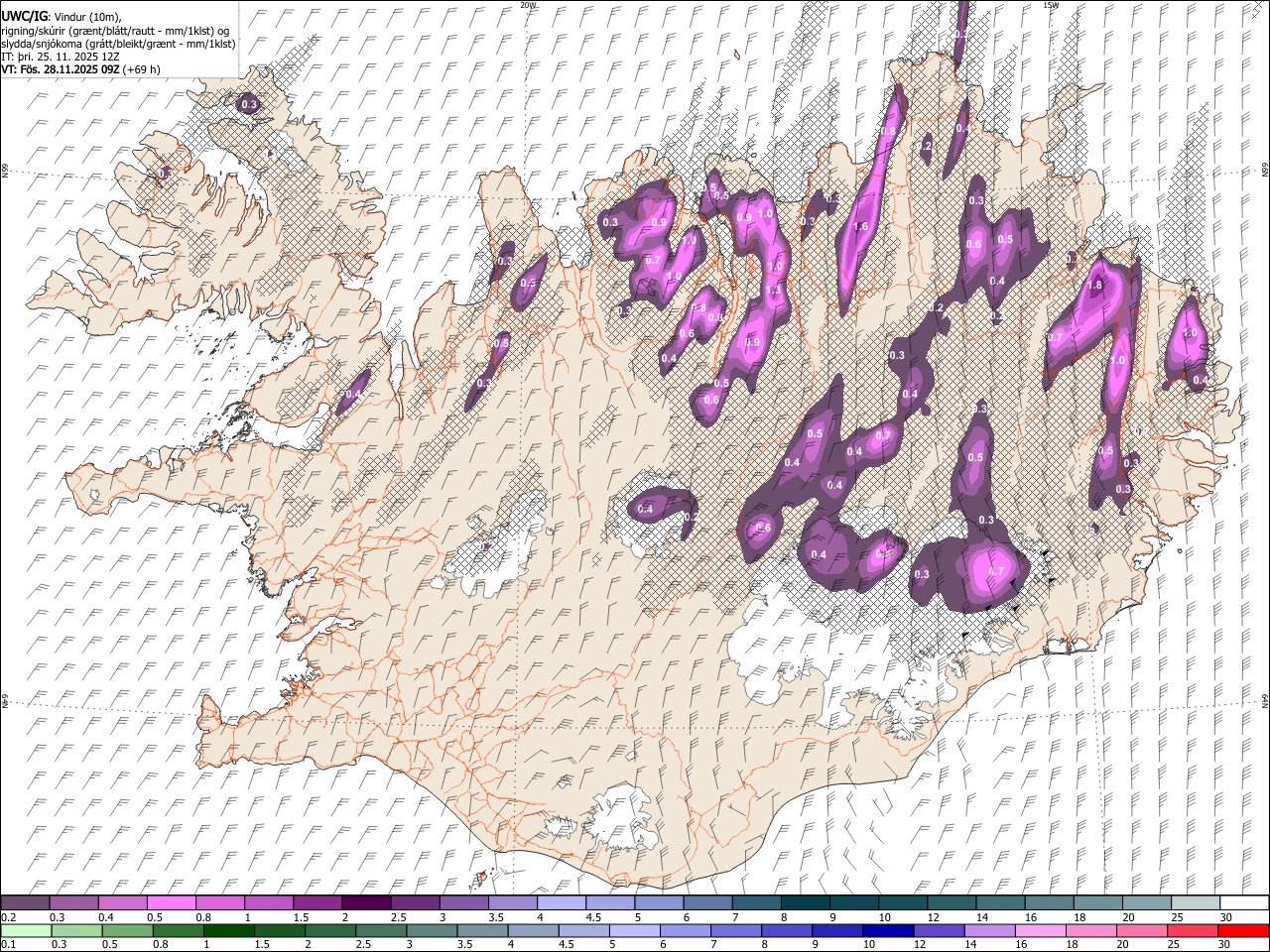The height and width of the screenshot is (952, 1270).
Task: Select the 4.5 label under the snow legend row
Action: 593,917
